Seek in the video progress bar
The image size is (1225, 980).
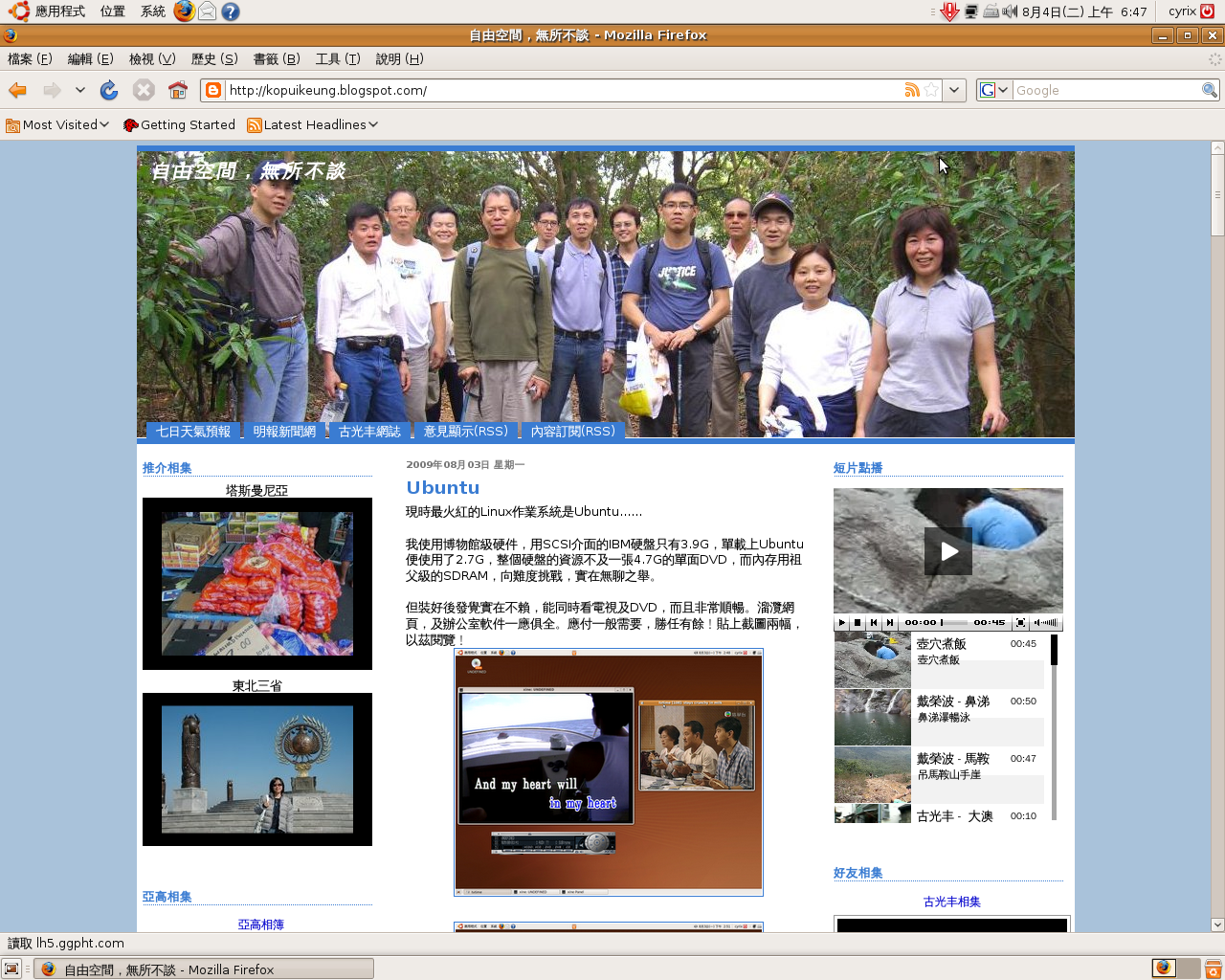pyautogui.click(x=954, y=622)
